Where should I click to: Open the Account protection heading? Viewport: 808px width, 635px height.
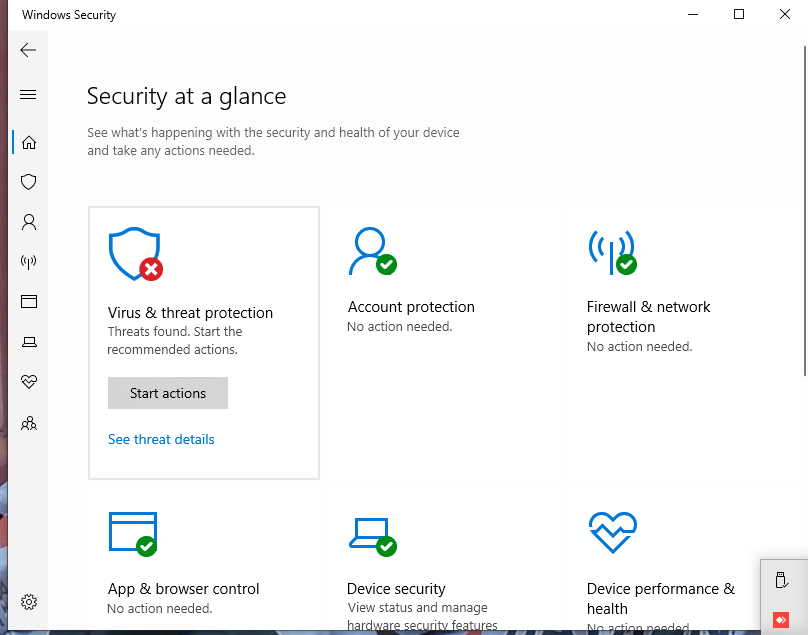pyautogui.click(x=411, y=307)
